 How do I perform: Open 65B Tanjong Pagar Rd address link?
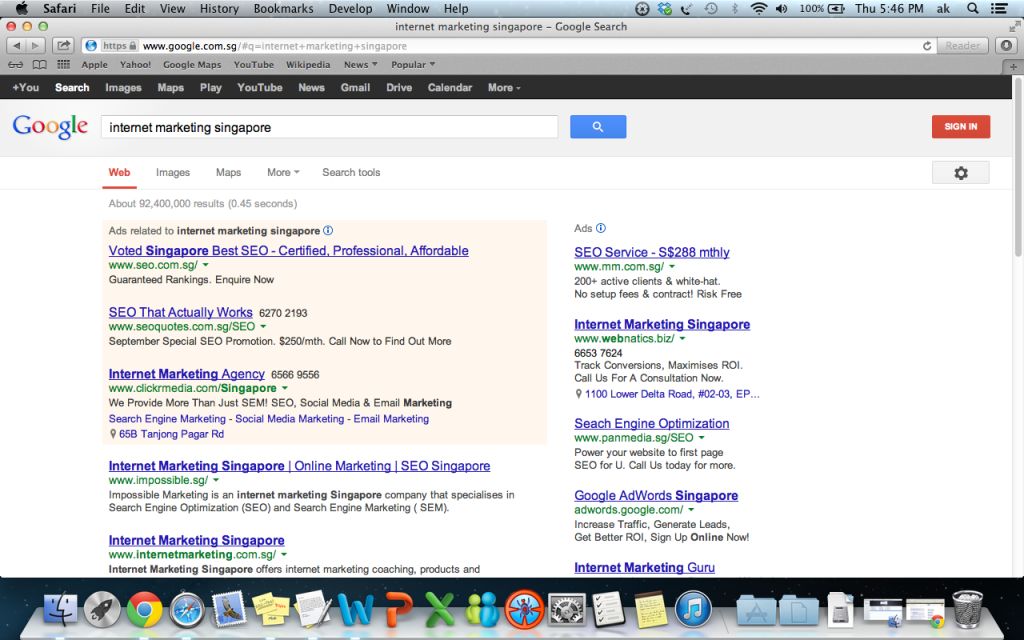tap(171, 434)
